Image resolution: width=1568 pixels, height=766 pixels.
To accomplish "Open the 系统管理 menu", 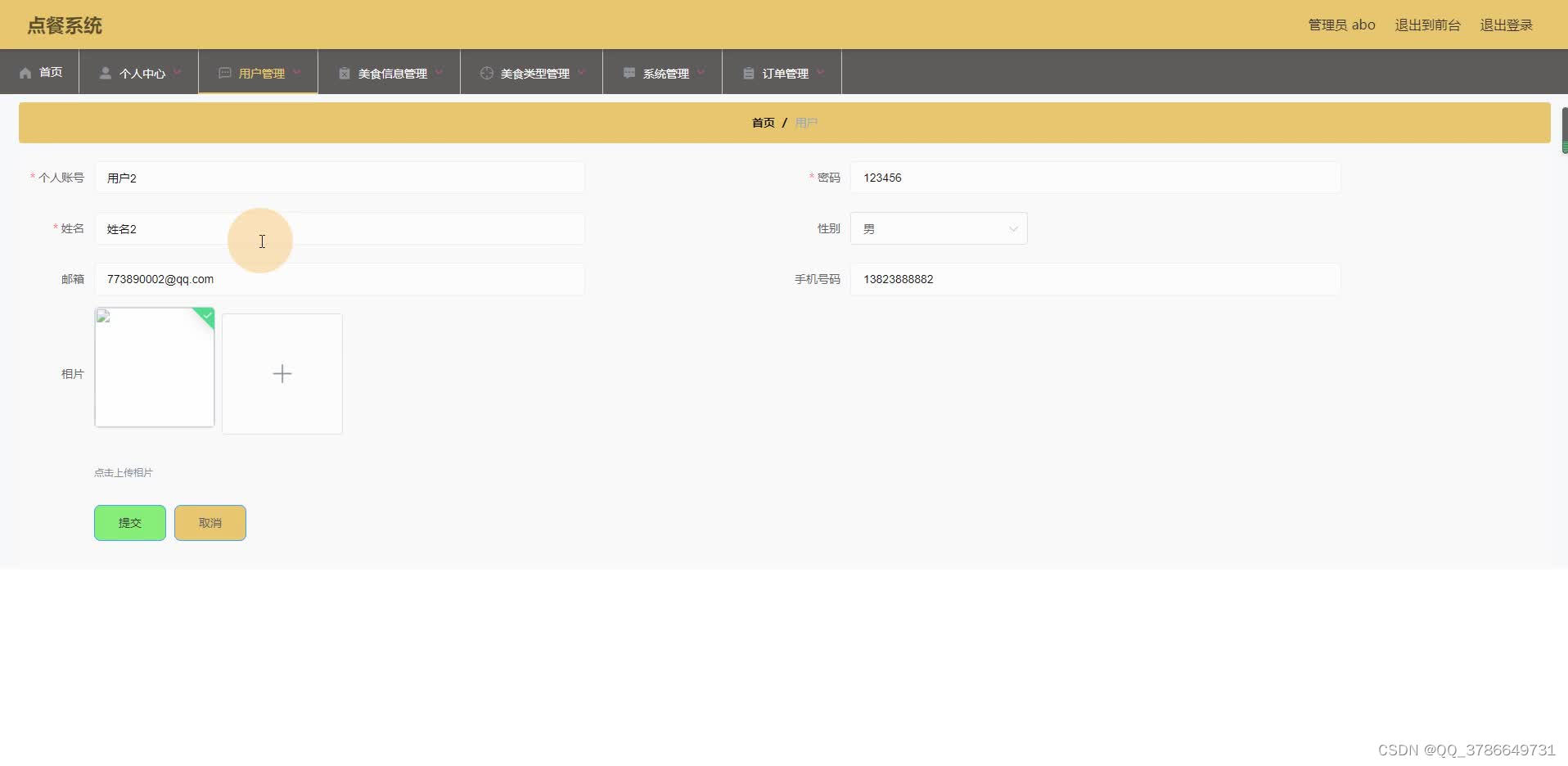I will click(663, 72).
